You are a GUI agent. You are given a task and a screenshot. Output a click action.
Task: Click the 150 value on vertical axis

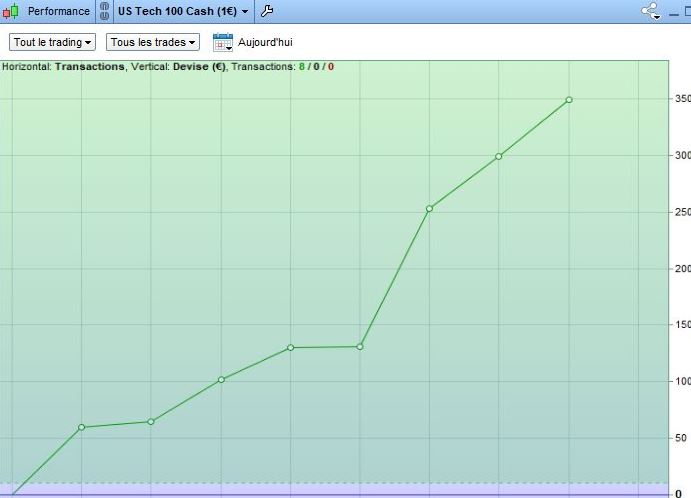click(683, 325)
